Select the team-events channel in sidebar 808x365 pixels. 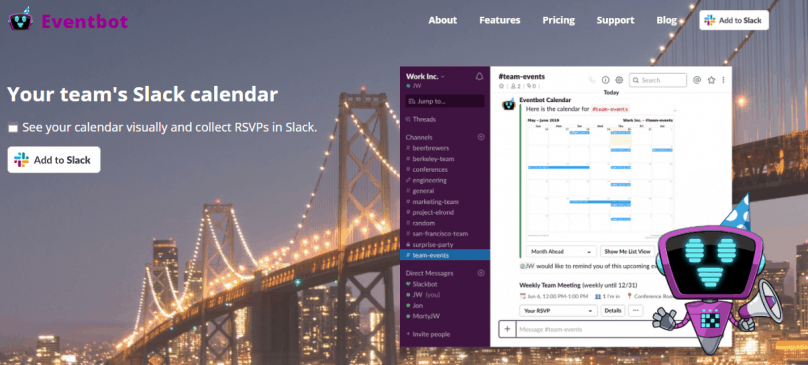(445, 255)
